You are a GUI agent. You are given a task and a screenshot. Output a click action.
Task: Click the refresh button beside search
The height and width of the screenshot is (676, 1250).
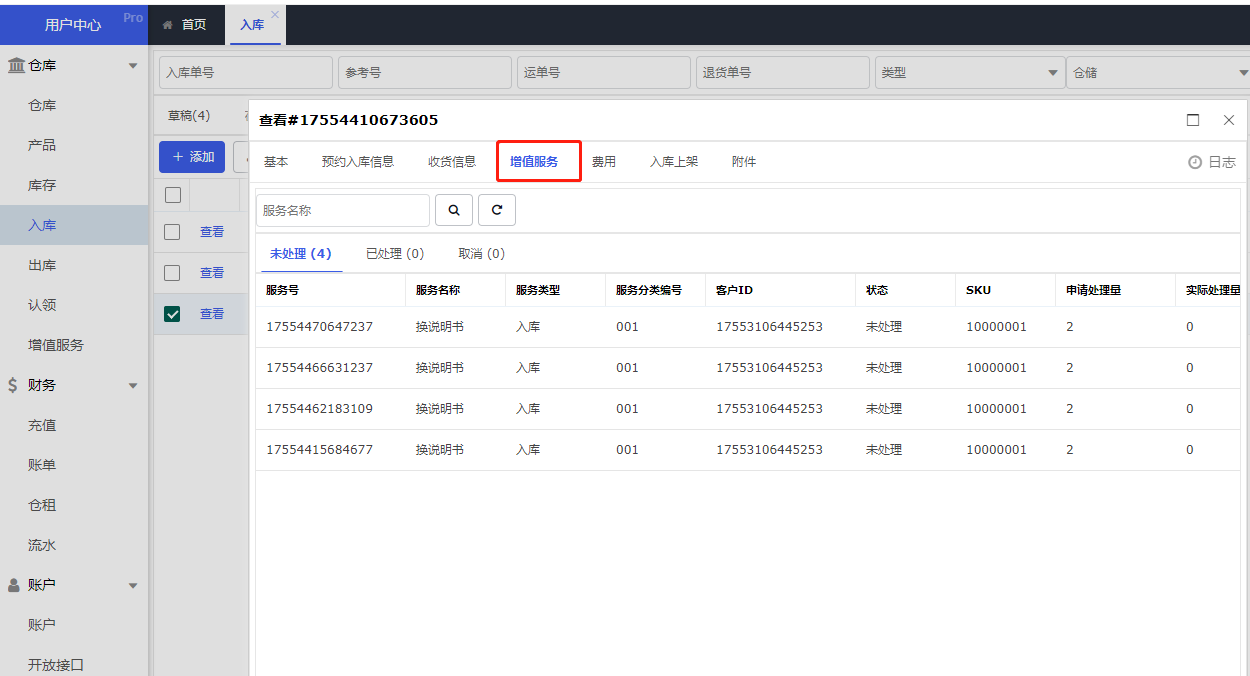497,210
